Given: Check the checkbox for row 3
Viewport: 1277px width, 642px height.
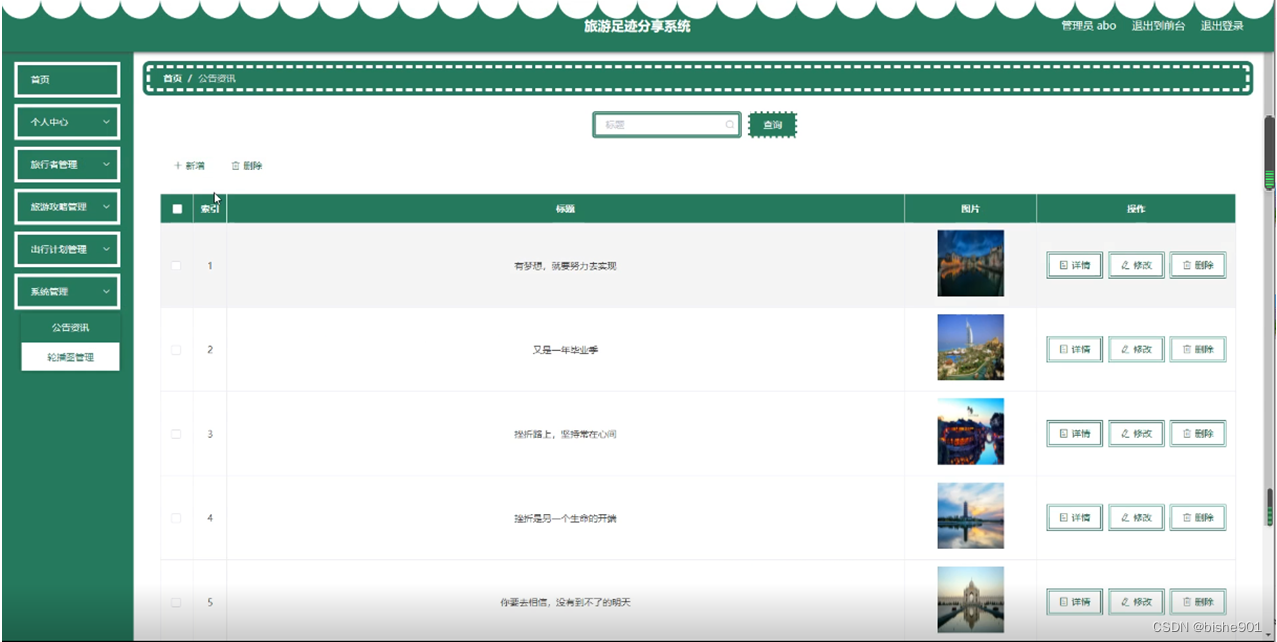Looking at the screenshot, I should (177, 433).
